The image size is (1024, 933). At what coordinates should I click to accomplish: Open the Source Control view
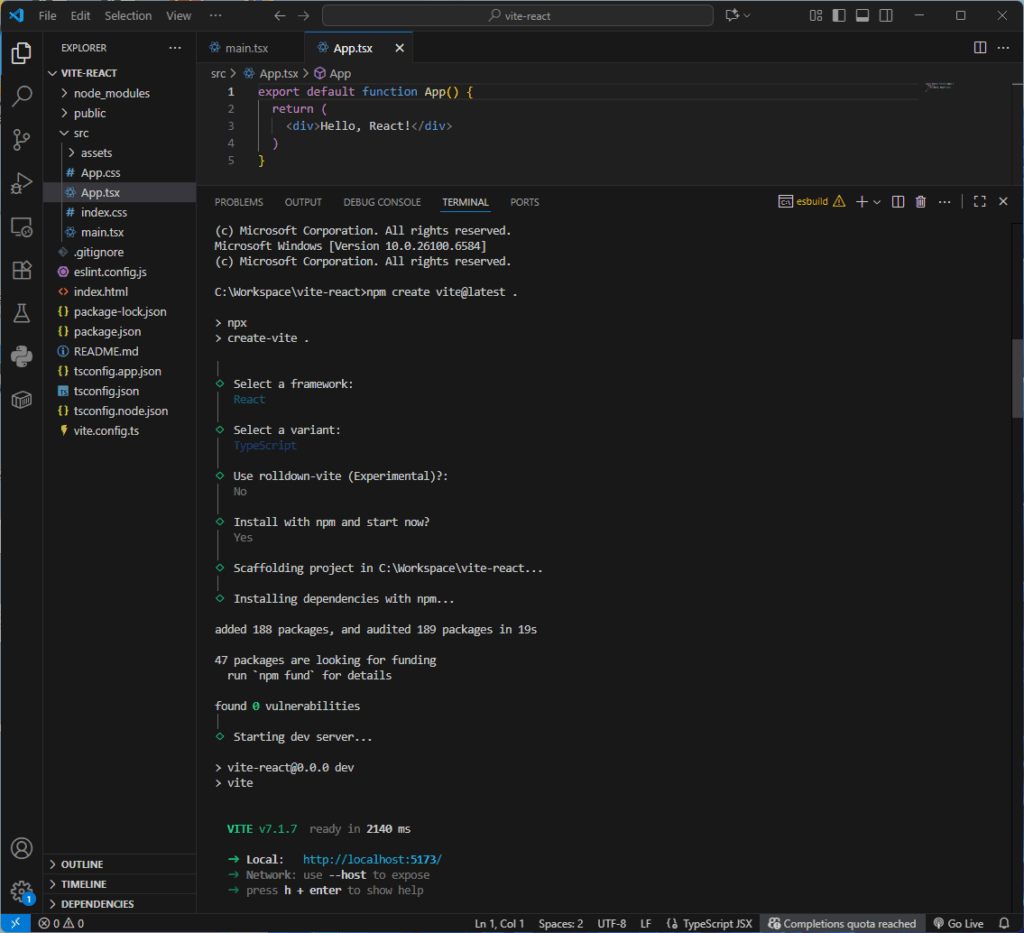coord(21,140)
